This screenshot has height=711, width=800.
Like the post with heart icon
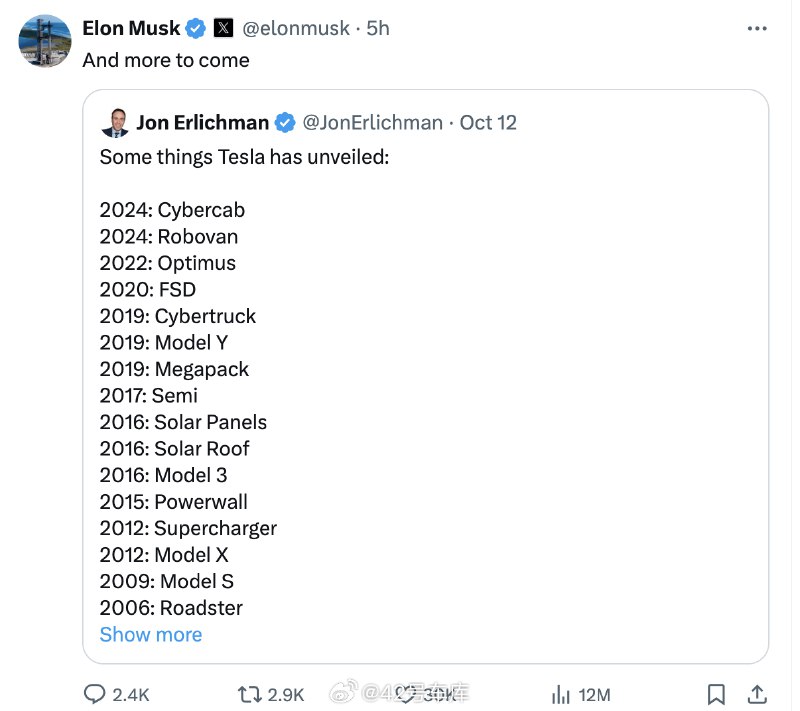[x=407, y=694]
